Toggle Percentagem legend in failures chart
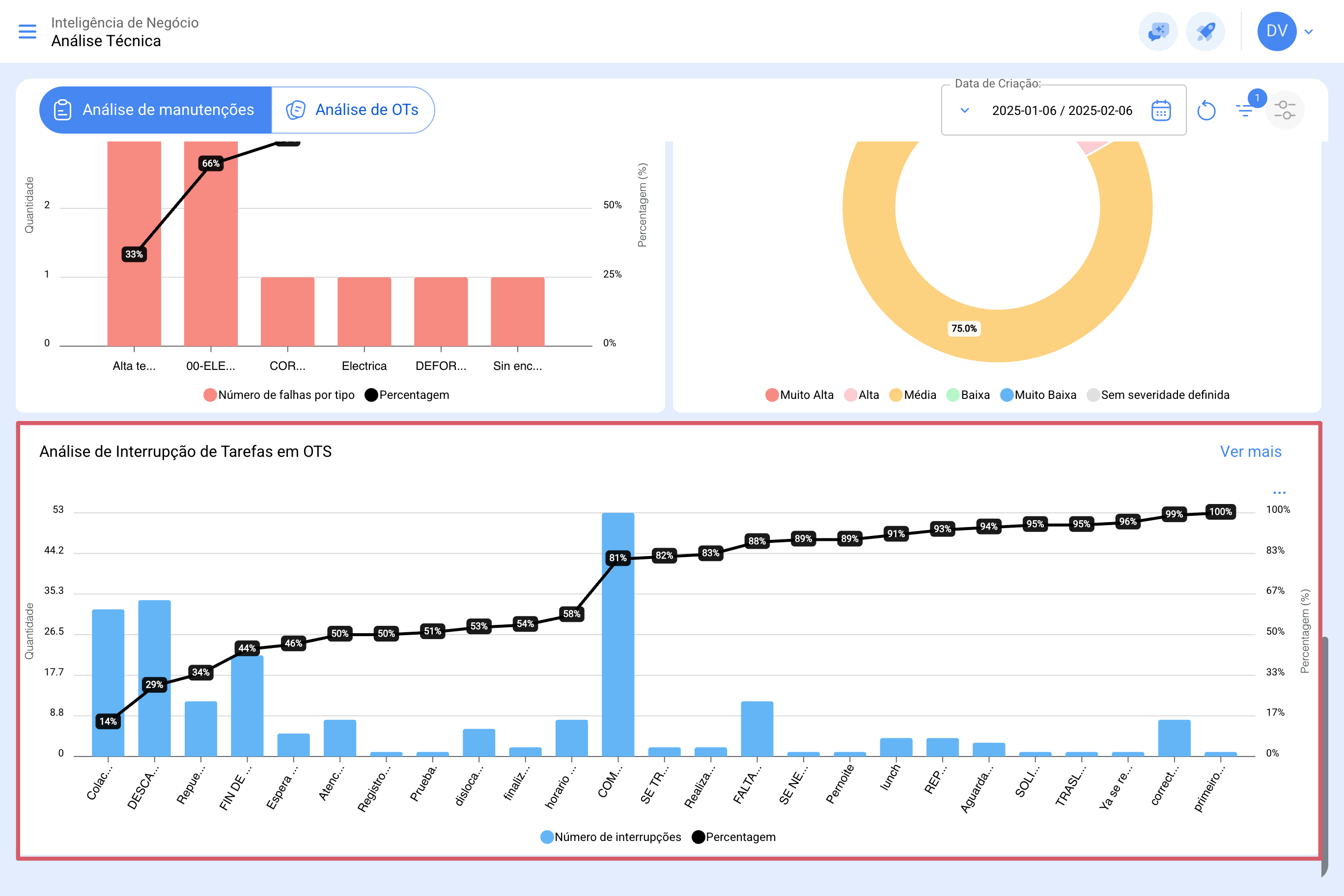The height and width of the screenshot is (896, 1344). coord(407,395)
